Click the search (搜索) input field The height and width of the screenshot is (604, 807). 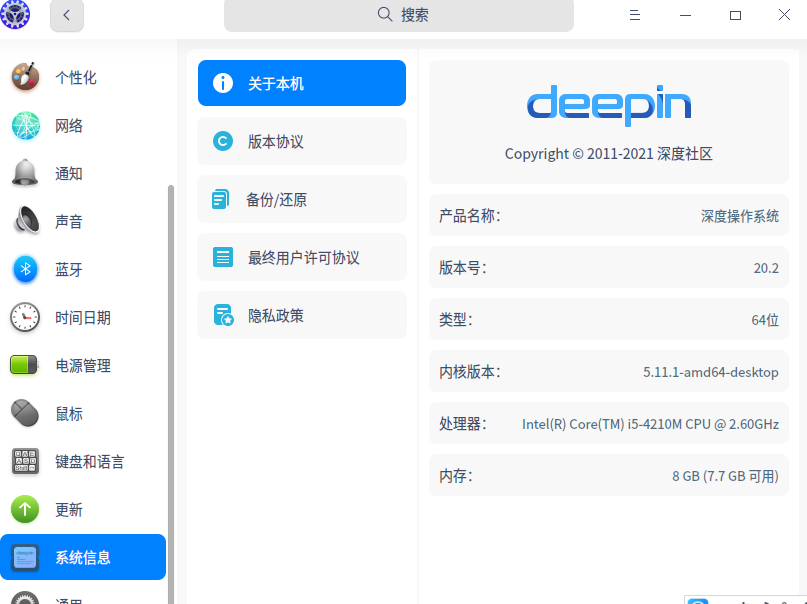tap(398, 15)
